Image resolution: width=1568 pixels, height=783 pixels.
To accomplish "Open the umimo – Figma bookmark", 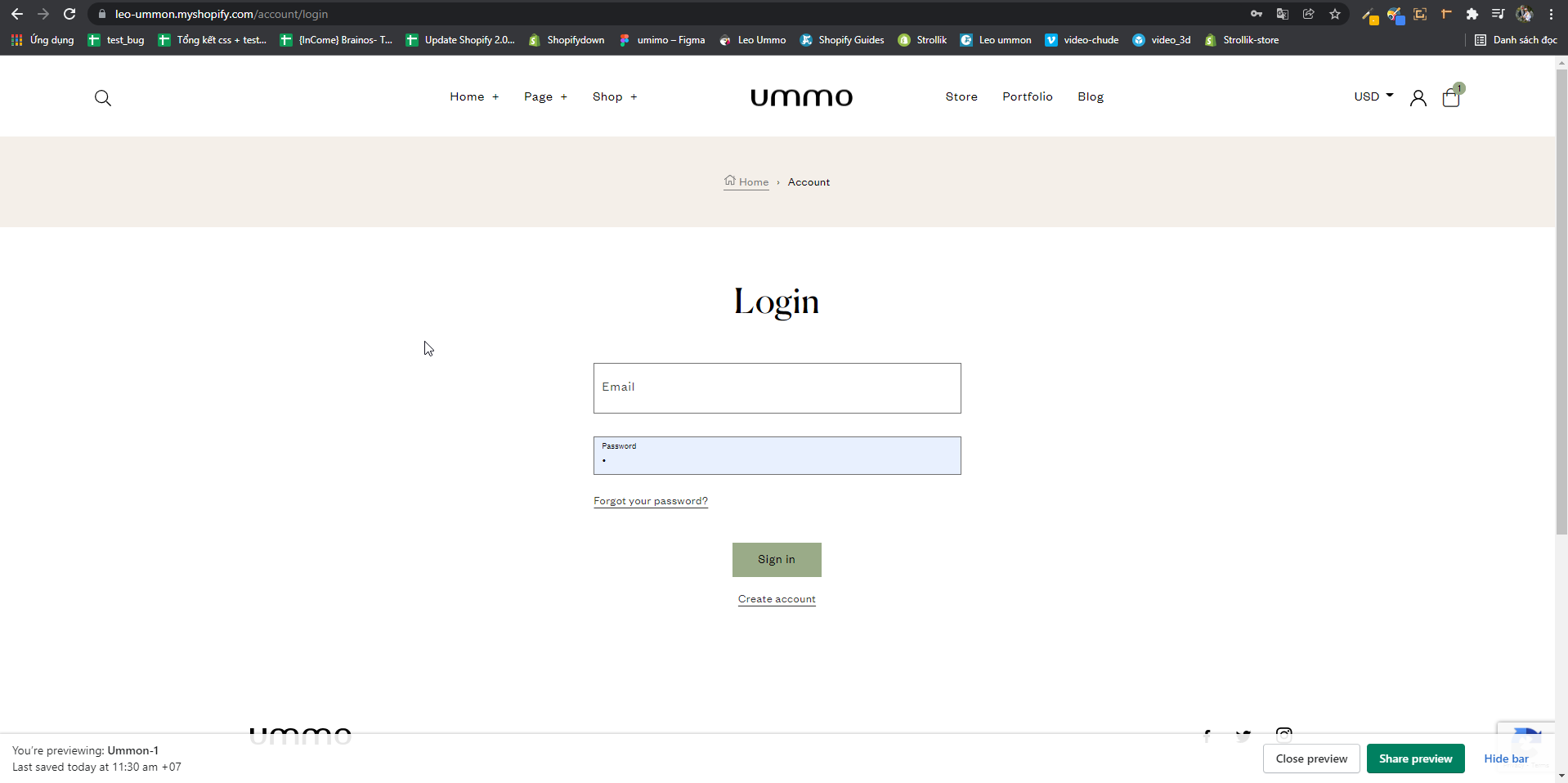I will [662, 39].
